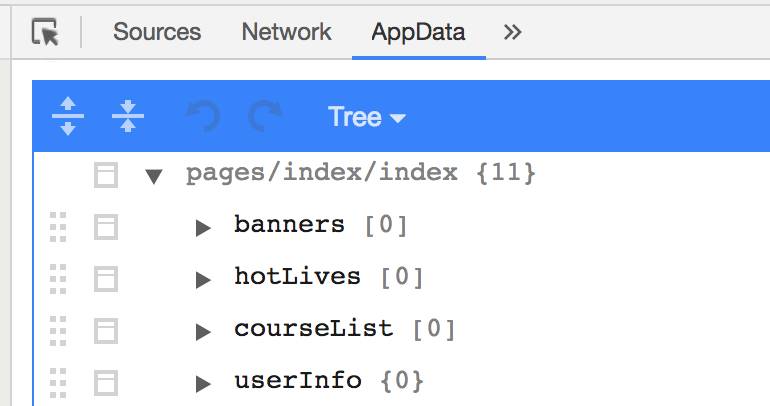Click the expand all fields icon
This screenshot has width=770, height=406.
coord(68,117)
